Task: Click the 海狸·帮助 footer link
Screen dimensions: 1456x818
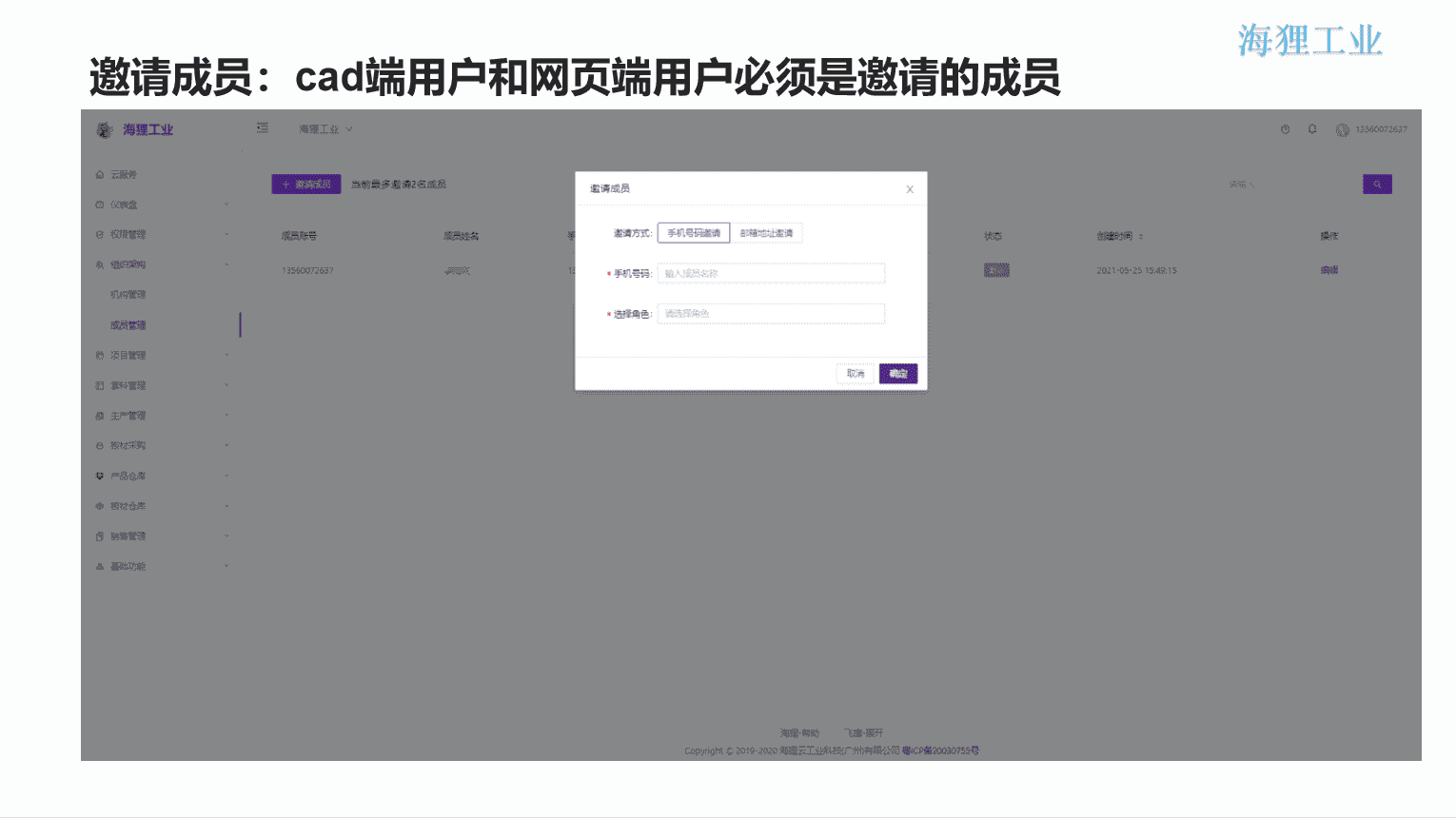Action: click(799, 733)
